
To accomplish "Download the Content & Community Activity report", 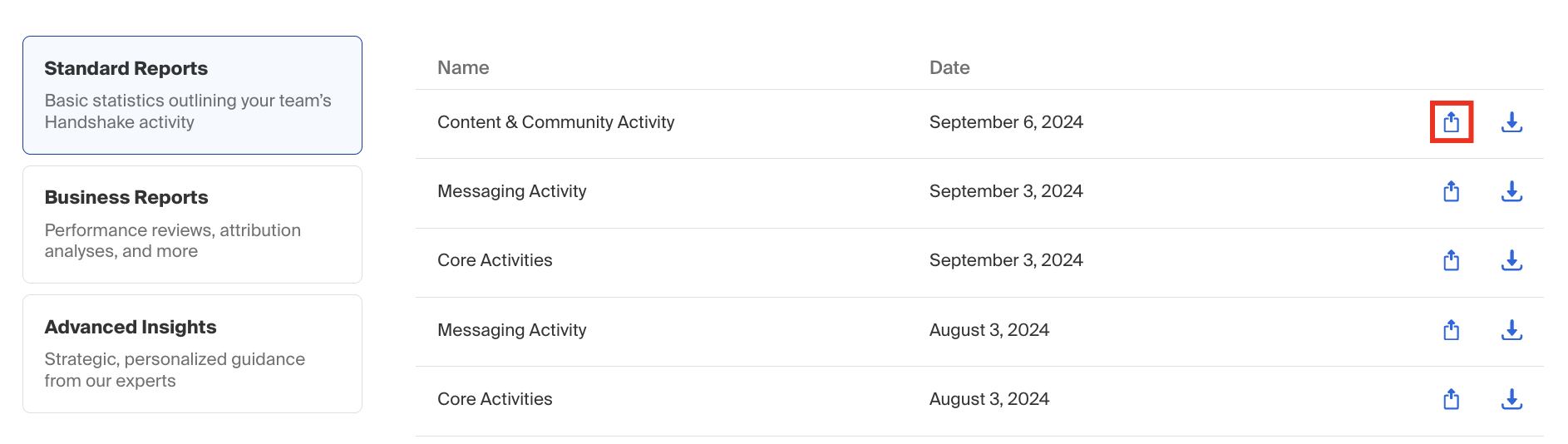I will pyautogui.click(x=1511, y=122).
